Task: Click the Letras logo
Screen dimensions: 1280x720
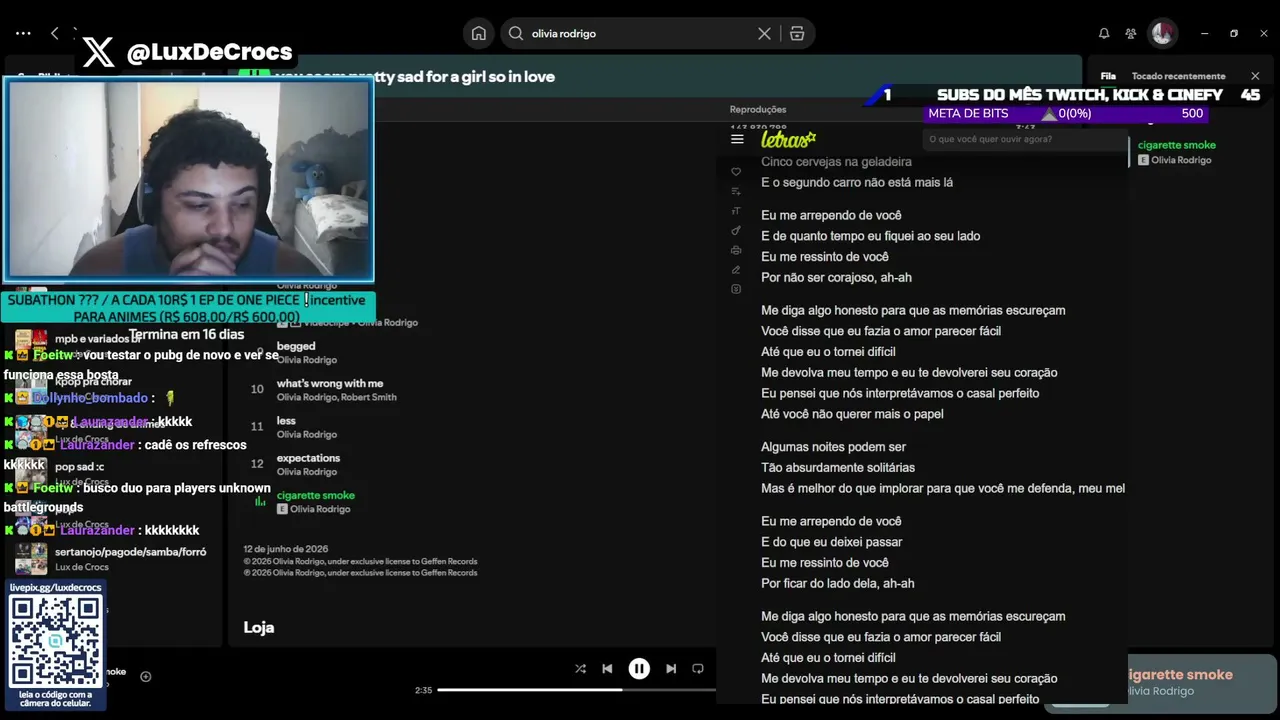Action: click(x=788, y=139)
